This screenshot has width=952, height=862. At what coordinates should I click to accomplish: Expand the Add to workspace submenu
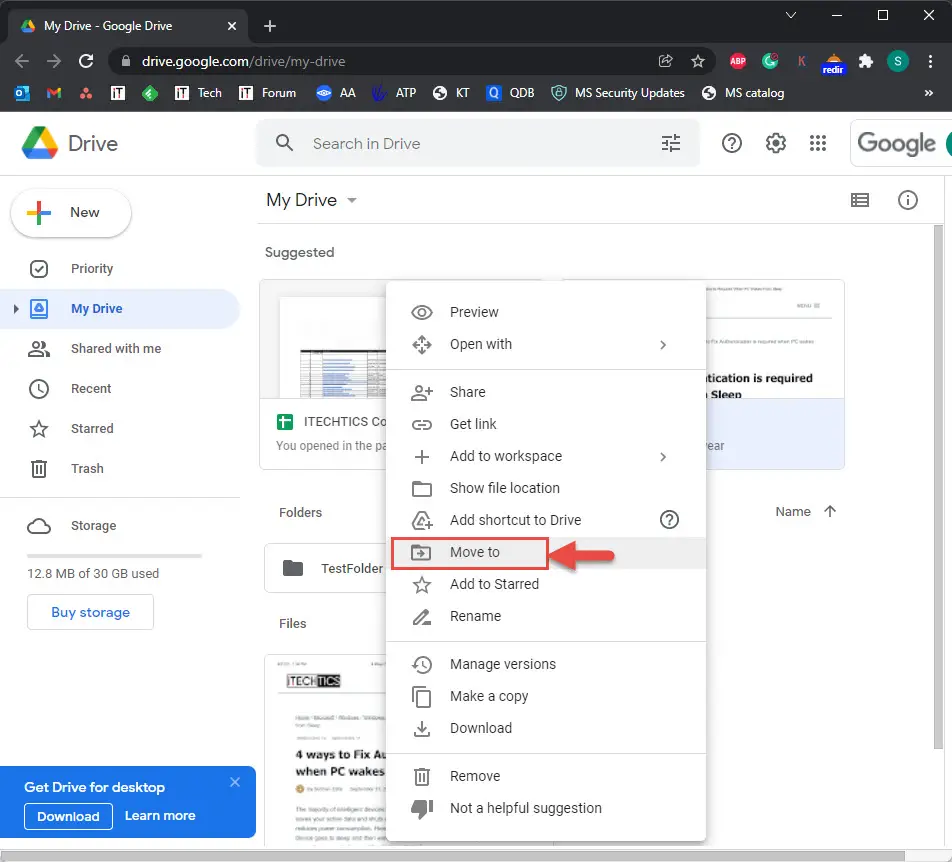tap(663, 456)
